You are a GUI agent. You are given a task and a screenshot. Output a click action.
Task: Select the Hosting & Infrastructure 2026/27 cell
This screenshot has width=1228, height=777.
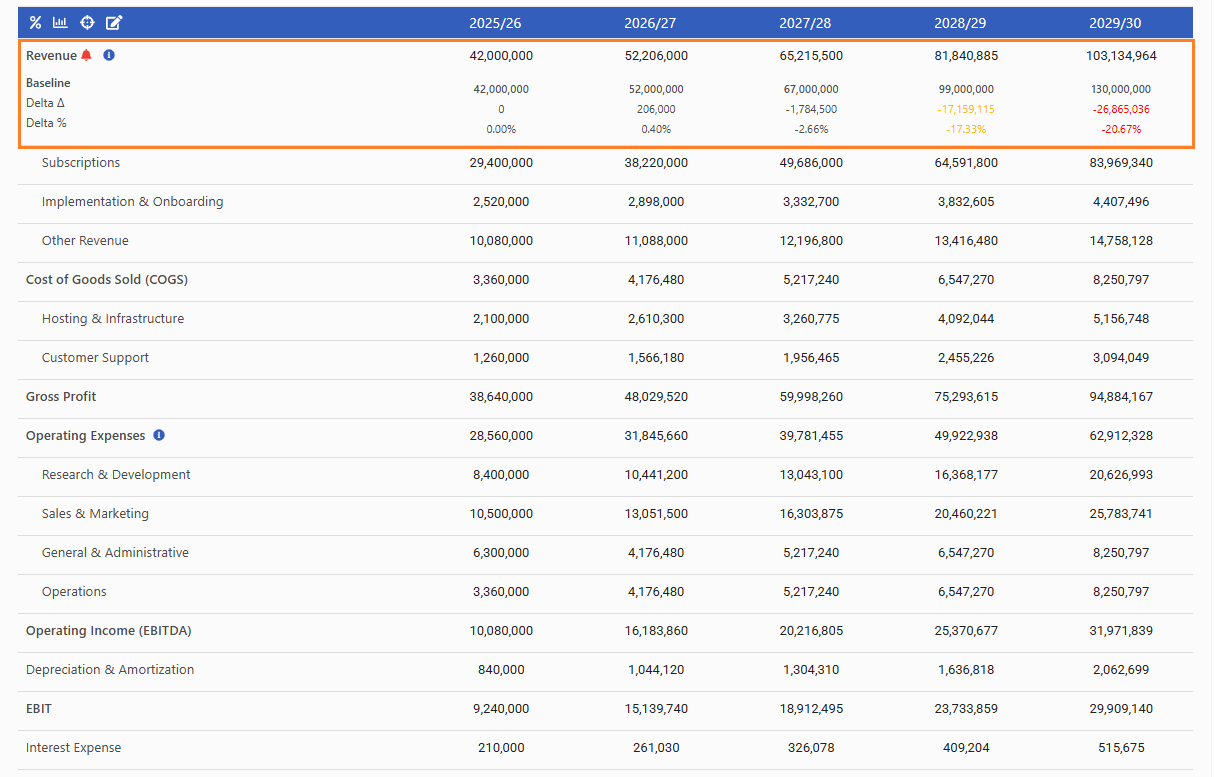[x=655, y=319]
